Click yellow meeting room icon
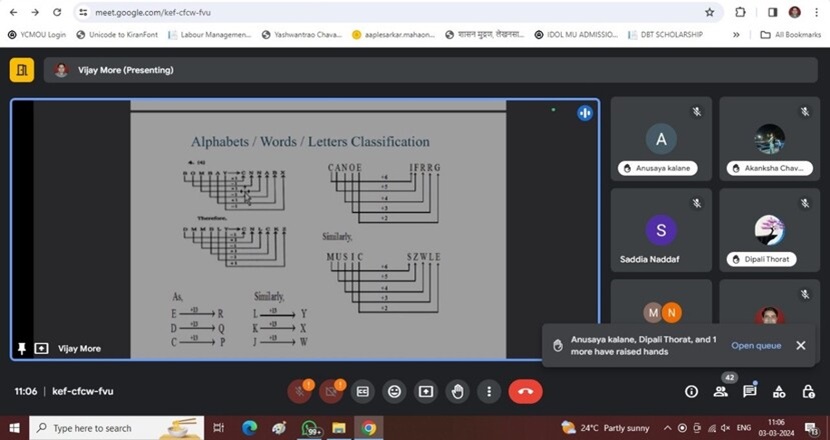The width and height of the screenshot is (830, 440). point(22,70)
